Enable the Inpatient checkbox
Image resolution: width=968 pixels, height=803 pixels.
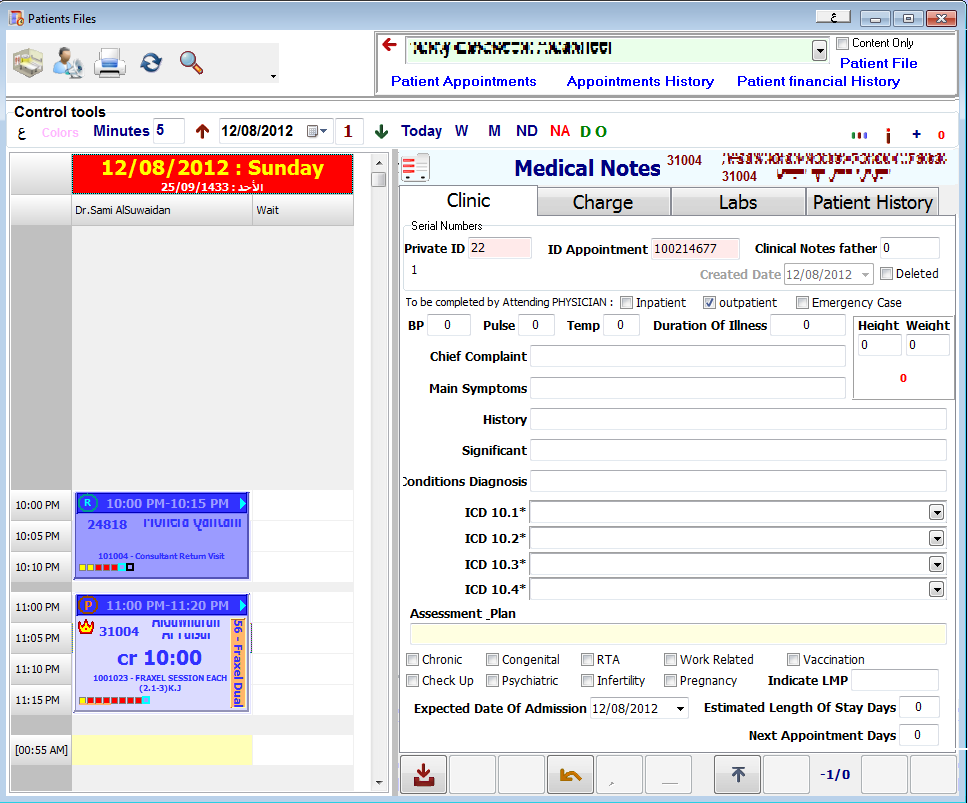626,303
